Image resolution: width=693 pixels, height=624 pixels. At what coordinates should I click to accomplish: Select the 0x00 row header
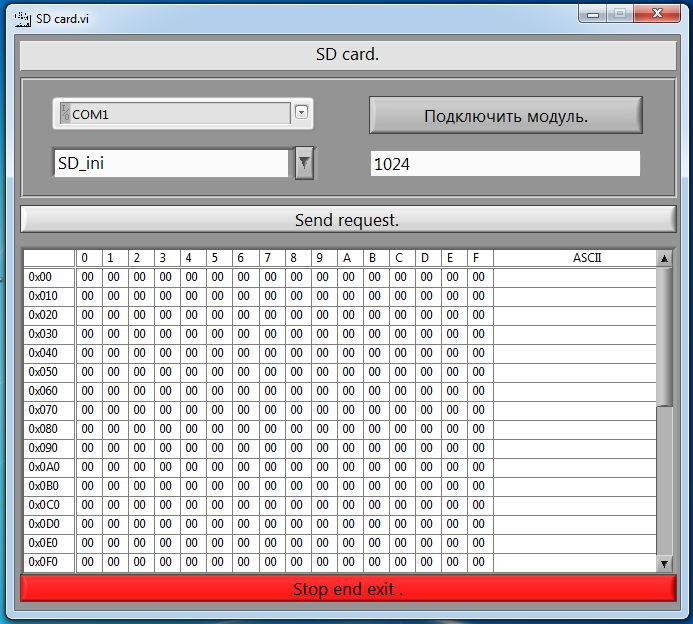[49, 277]
